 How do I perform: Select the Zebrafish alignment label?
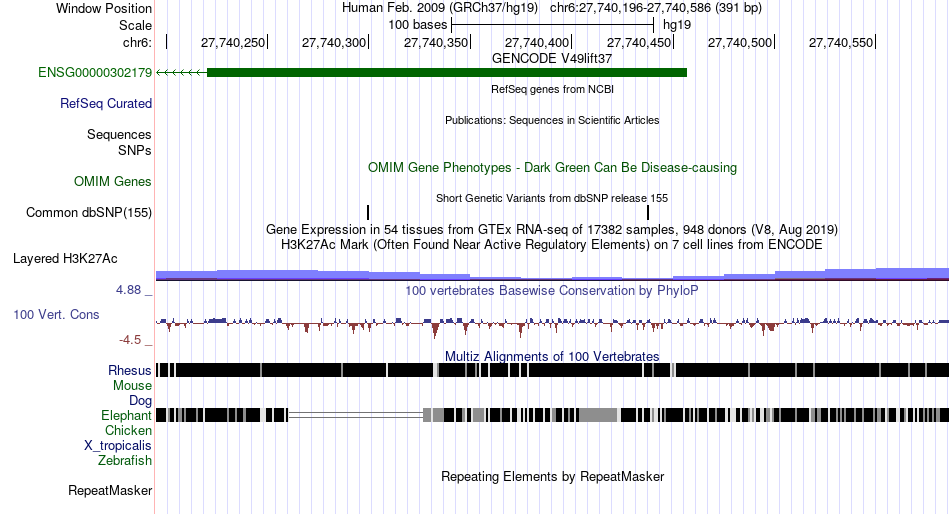(125, 461)
